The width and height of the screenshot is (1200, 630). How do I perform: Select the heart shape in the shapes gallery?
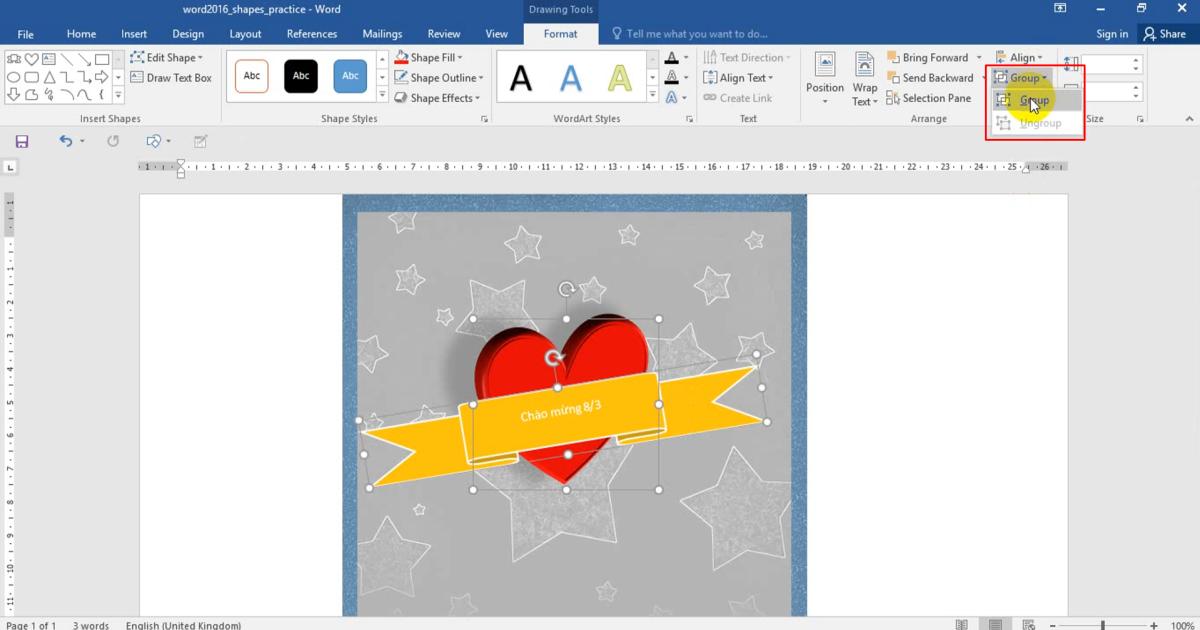click(31, 60)
